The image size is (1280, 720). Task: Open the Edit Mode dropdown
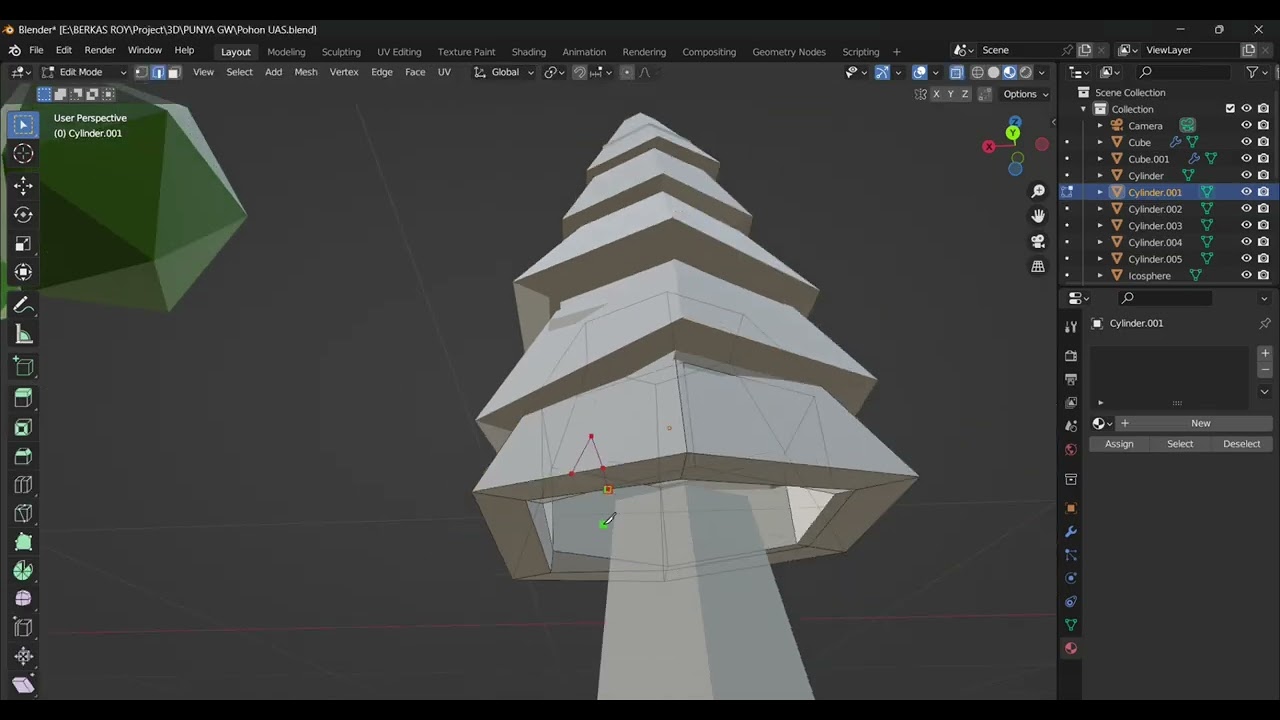tap(84, 72)
